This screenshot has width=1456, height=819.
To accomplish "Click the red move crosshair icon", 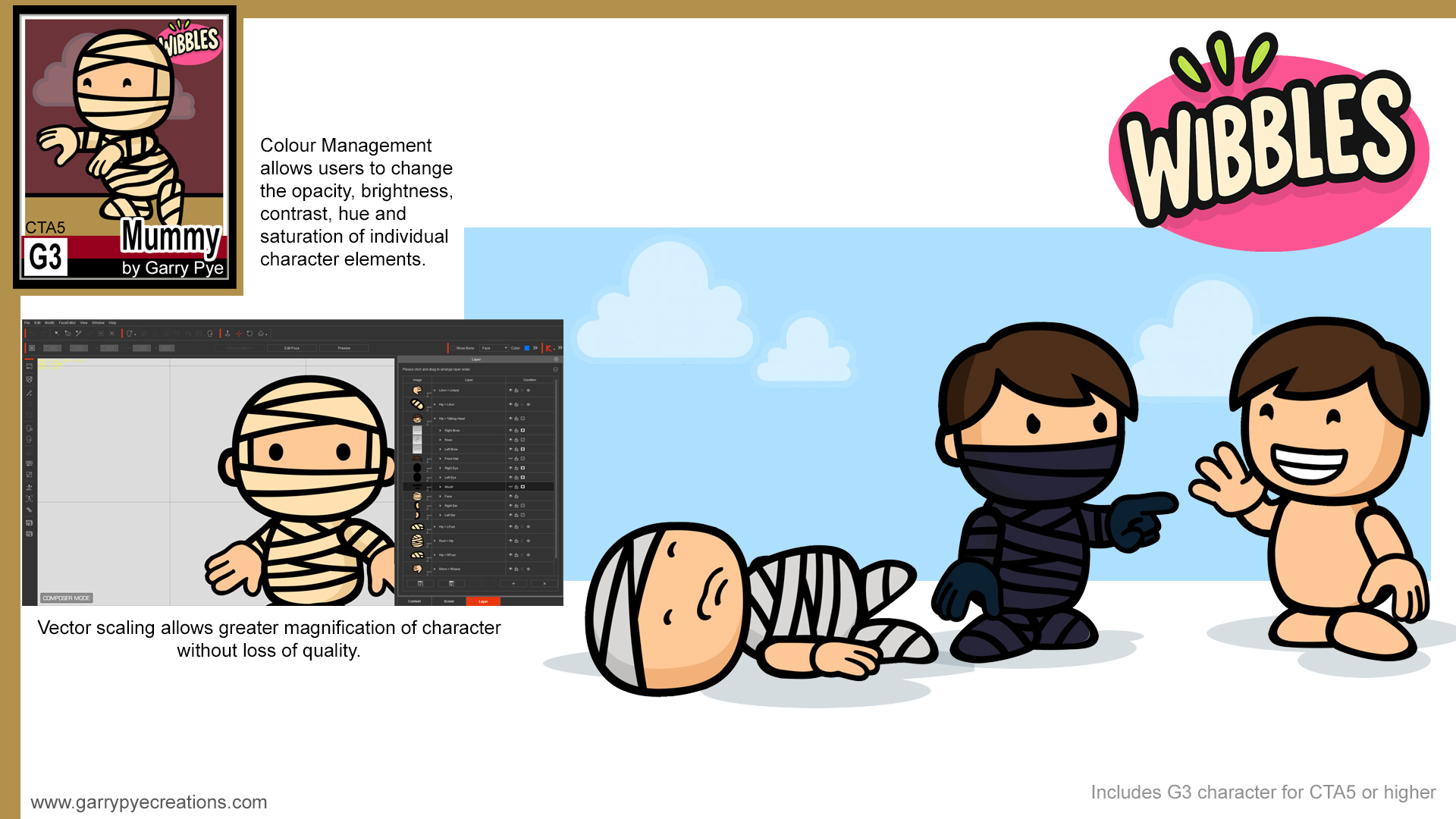I will click(x=239, y=334).
